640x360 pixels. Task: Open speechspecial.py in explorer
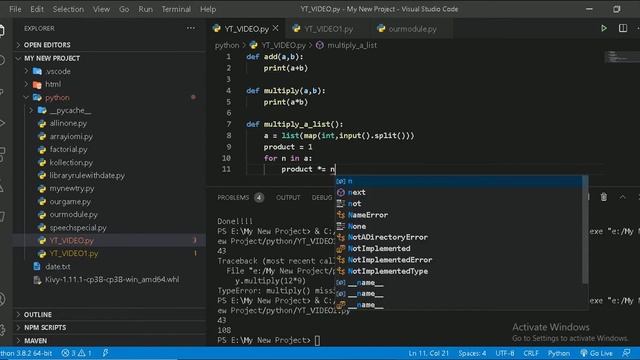[x=110, y=228]
